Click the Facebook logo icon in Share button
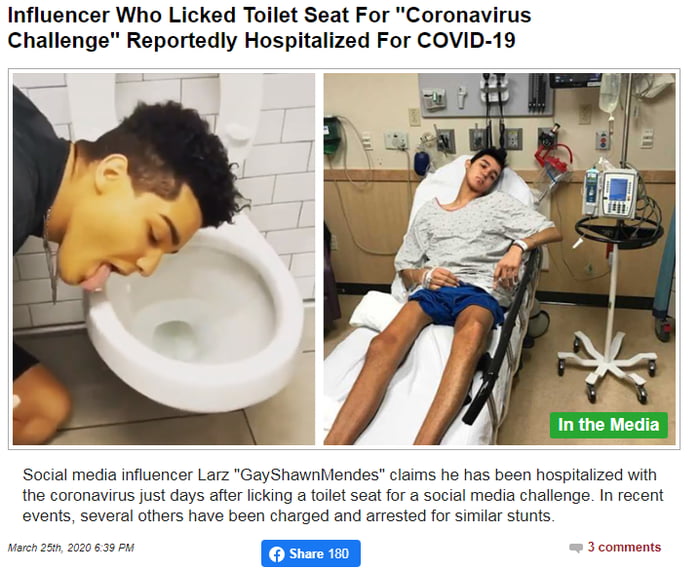Screen dimensions: 700x569 [x=277, y=554]
